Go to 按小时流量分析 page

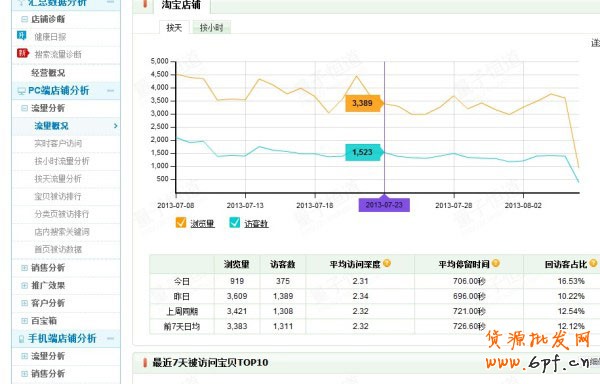tap(62, 161)
